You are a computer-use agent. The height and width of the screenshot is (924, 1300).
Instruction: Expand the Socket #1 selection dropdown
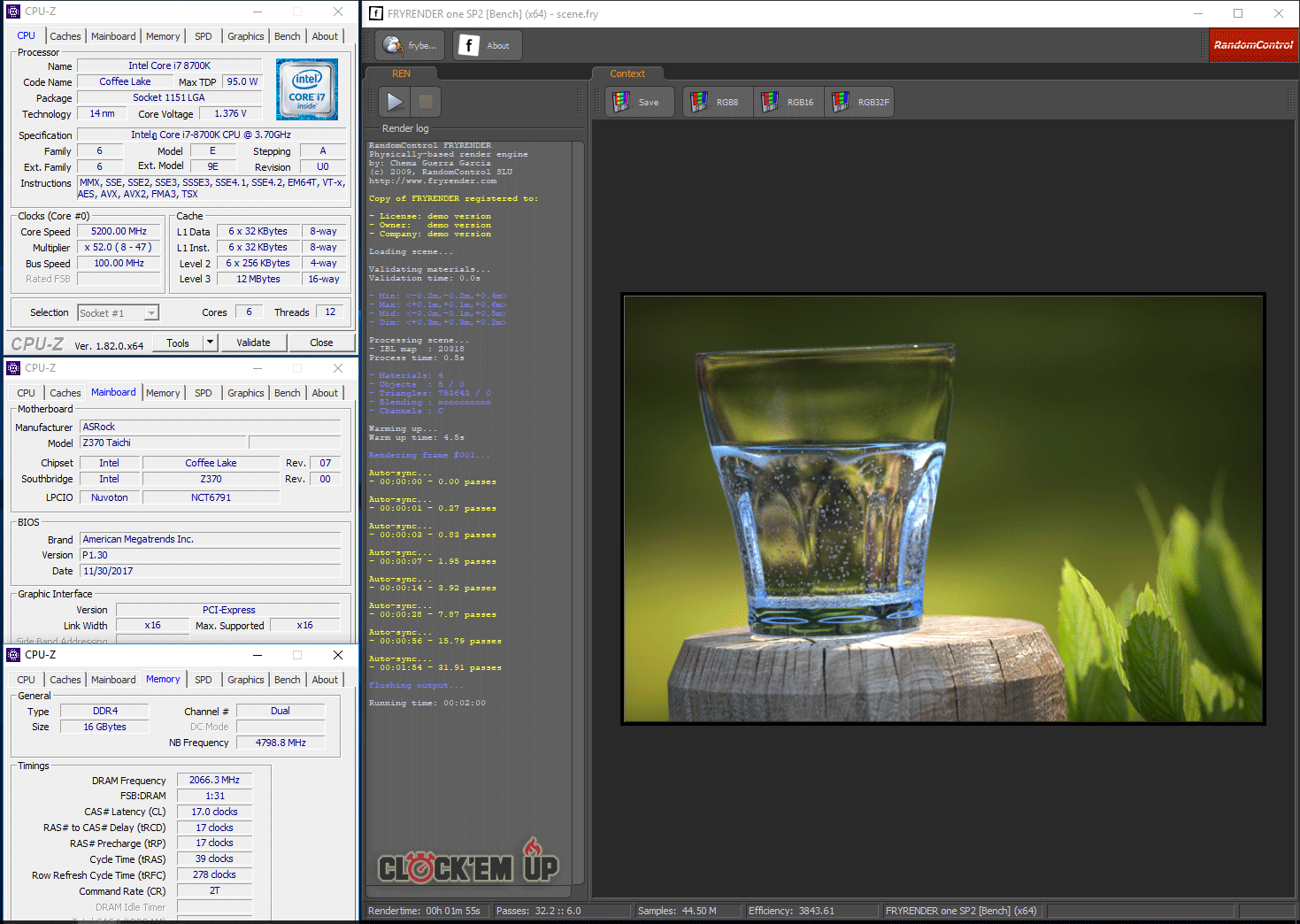pyautogui.click(x=151, y=313)
